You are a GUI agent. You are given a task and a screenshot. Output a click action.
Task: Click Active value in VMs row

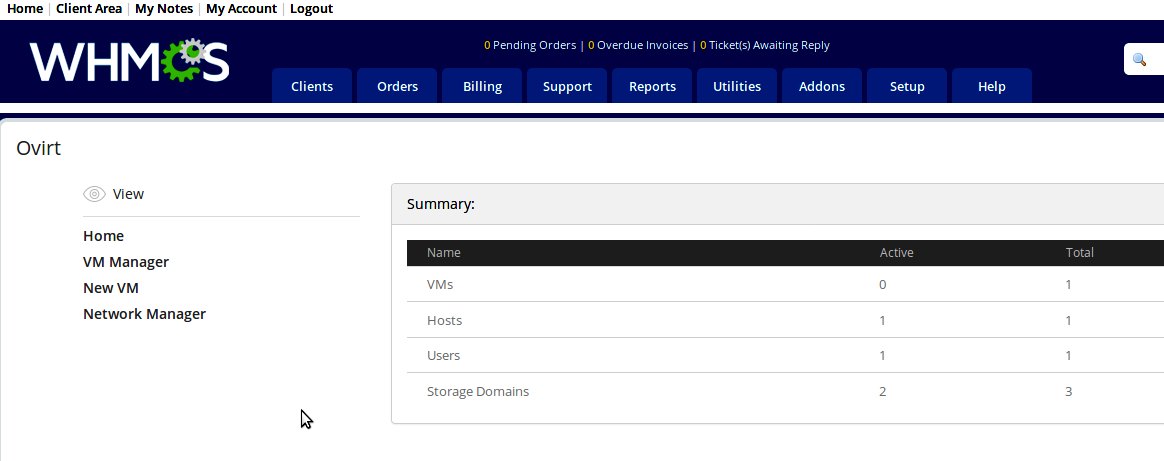[x=883, y=284]
